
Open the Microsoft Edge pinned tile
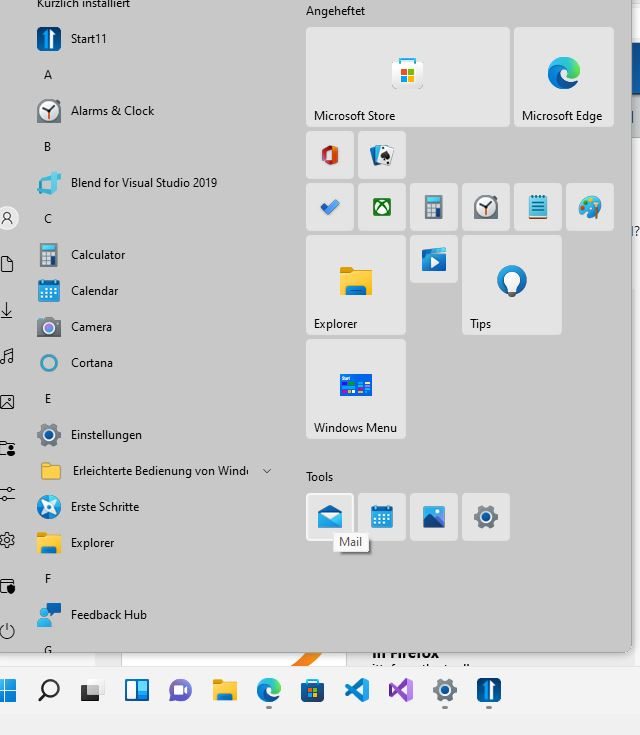(564, 77)
